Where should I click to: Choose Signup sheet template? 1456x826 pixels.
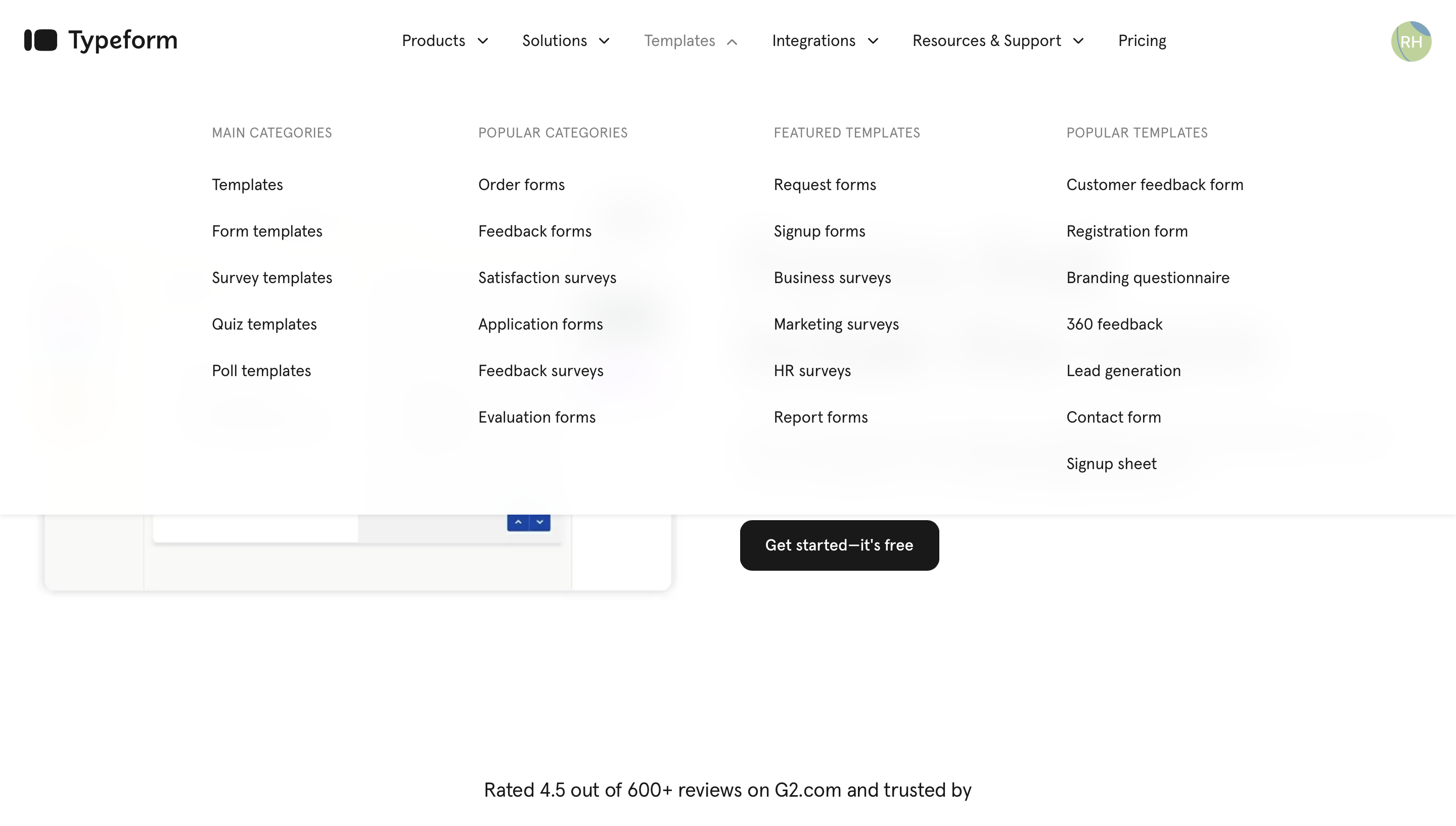[1111, 464]
